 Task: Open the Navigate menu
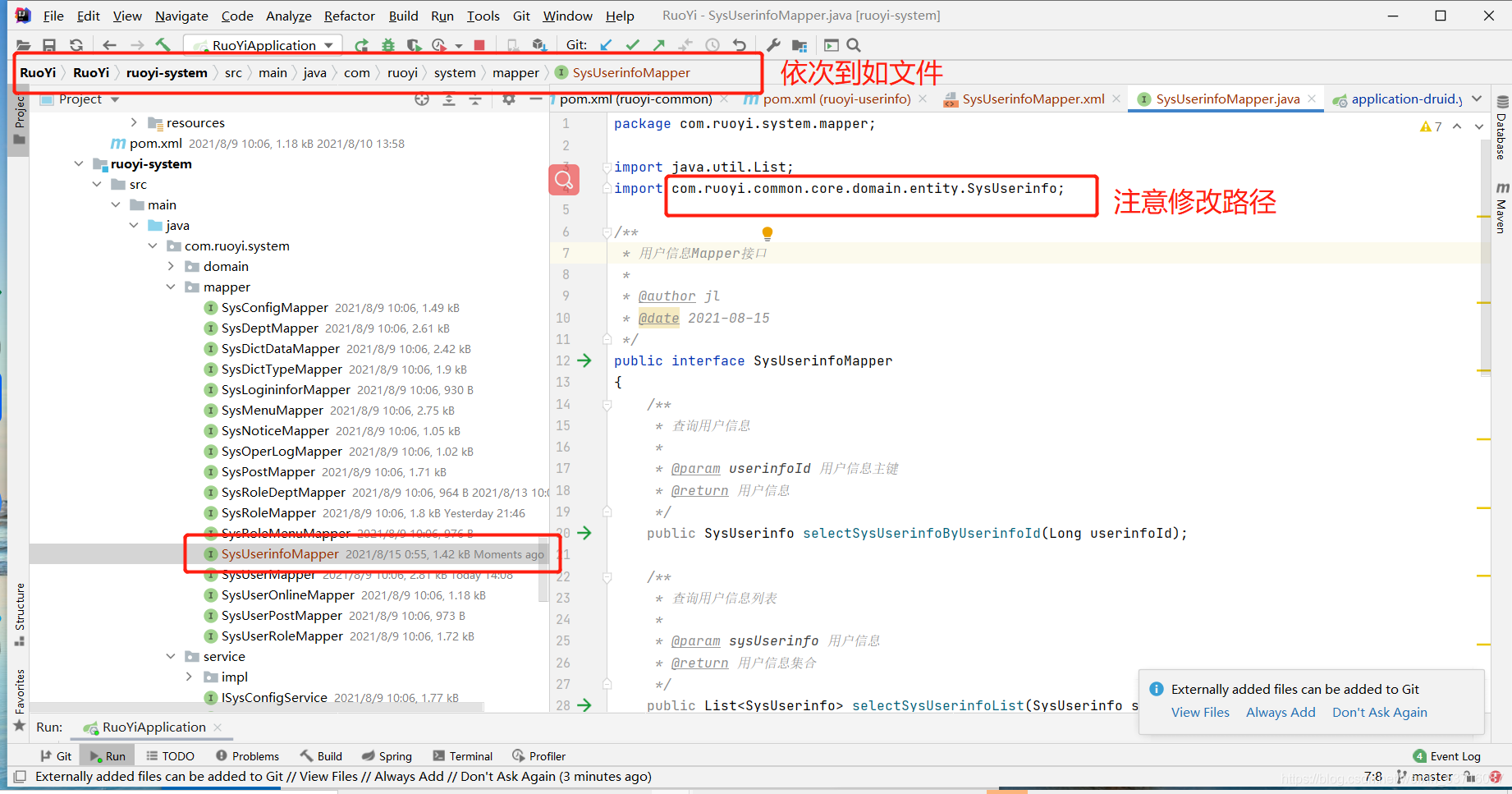(181, 16)
